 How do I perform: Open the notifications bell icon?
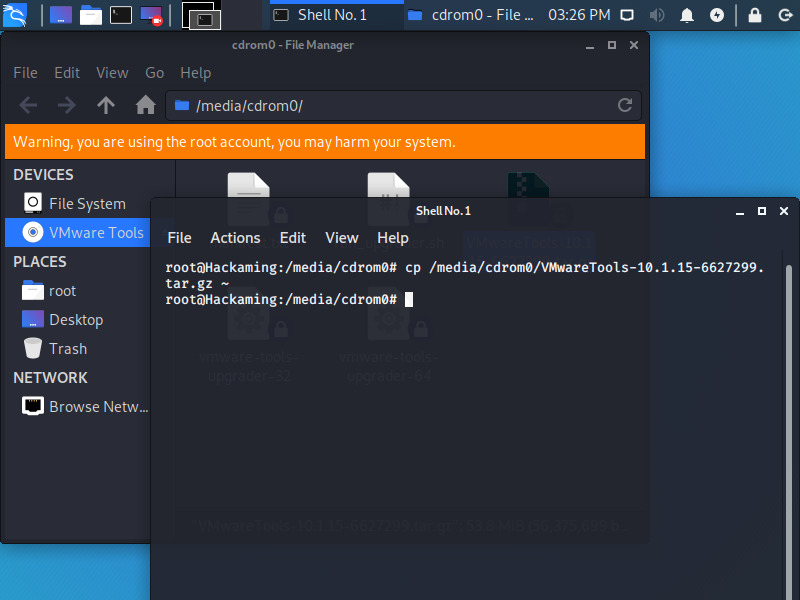687,15
